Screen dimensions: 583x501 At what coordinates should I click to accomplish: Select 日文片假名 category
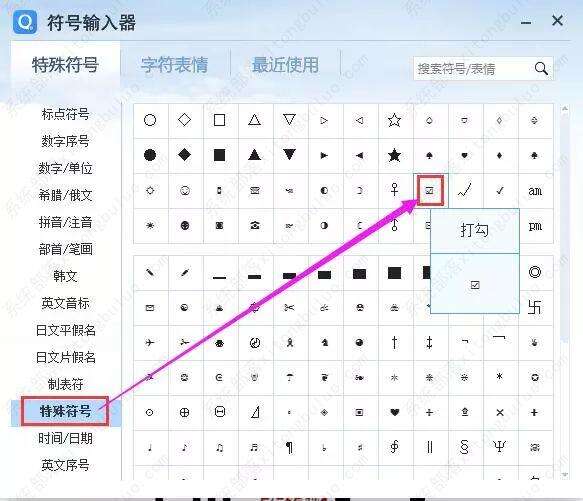pyautogui.click(x=65, y=357)
